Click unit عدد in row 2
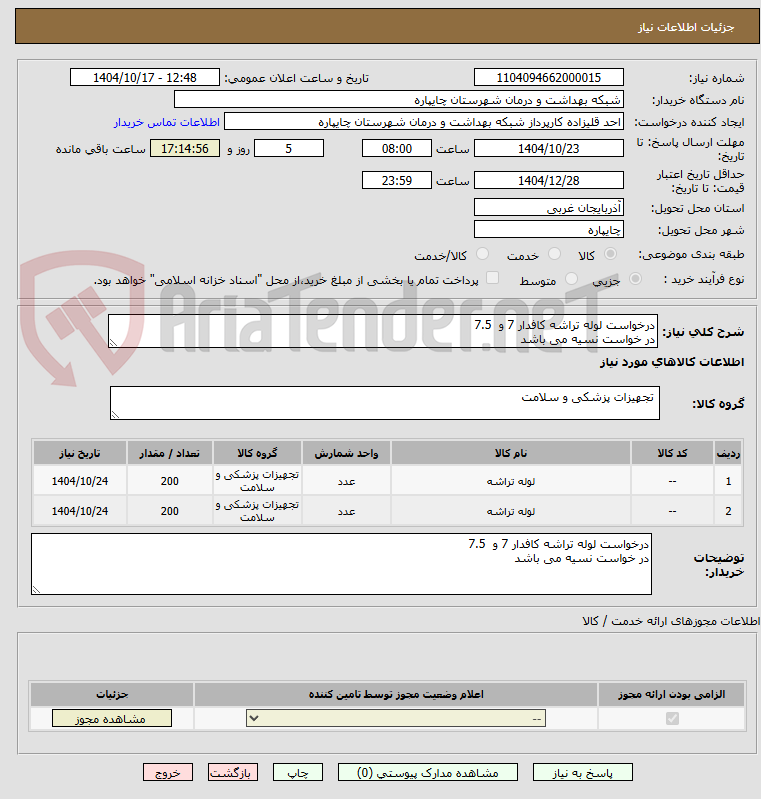 pos(346,512)
